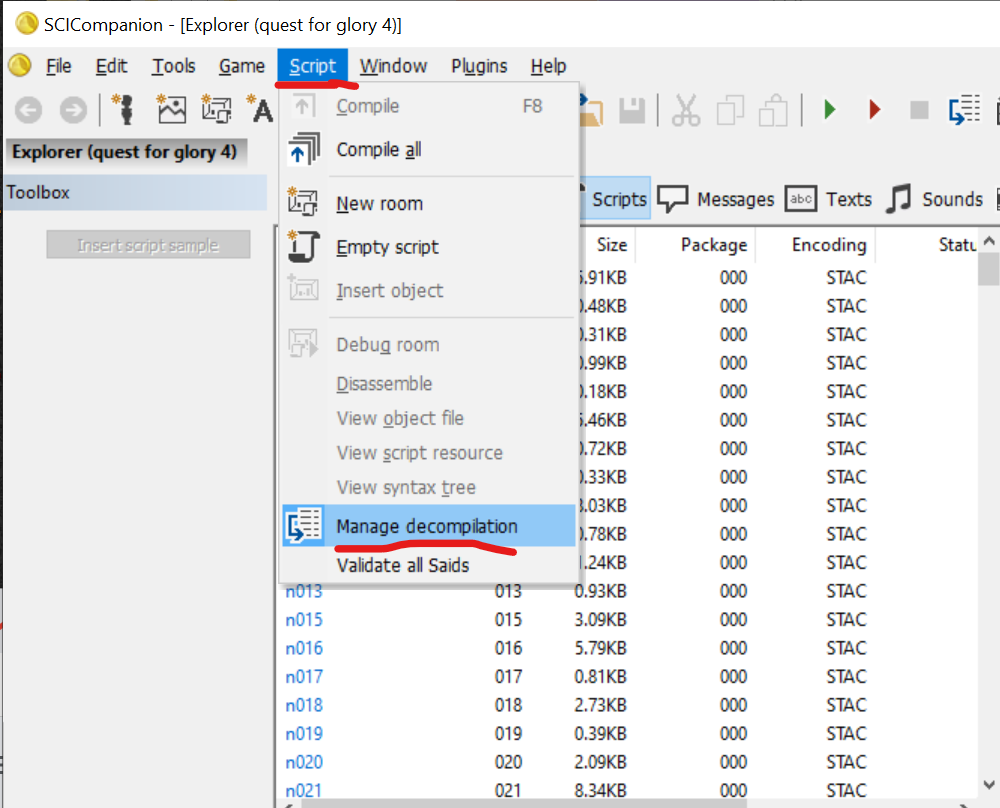The height and width of the screenshot is (808, 1000).
Task: Click the gray stop square icon
Action: click(919, 110)
